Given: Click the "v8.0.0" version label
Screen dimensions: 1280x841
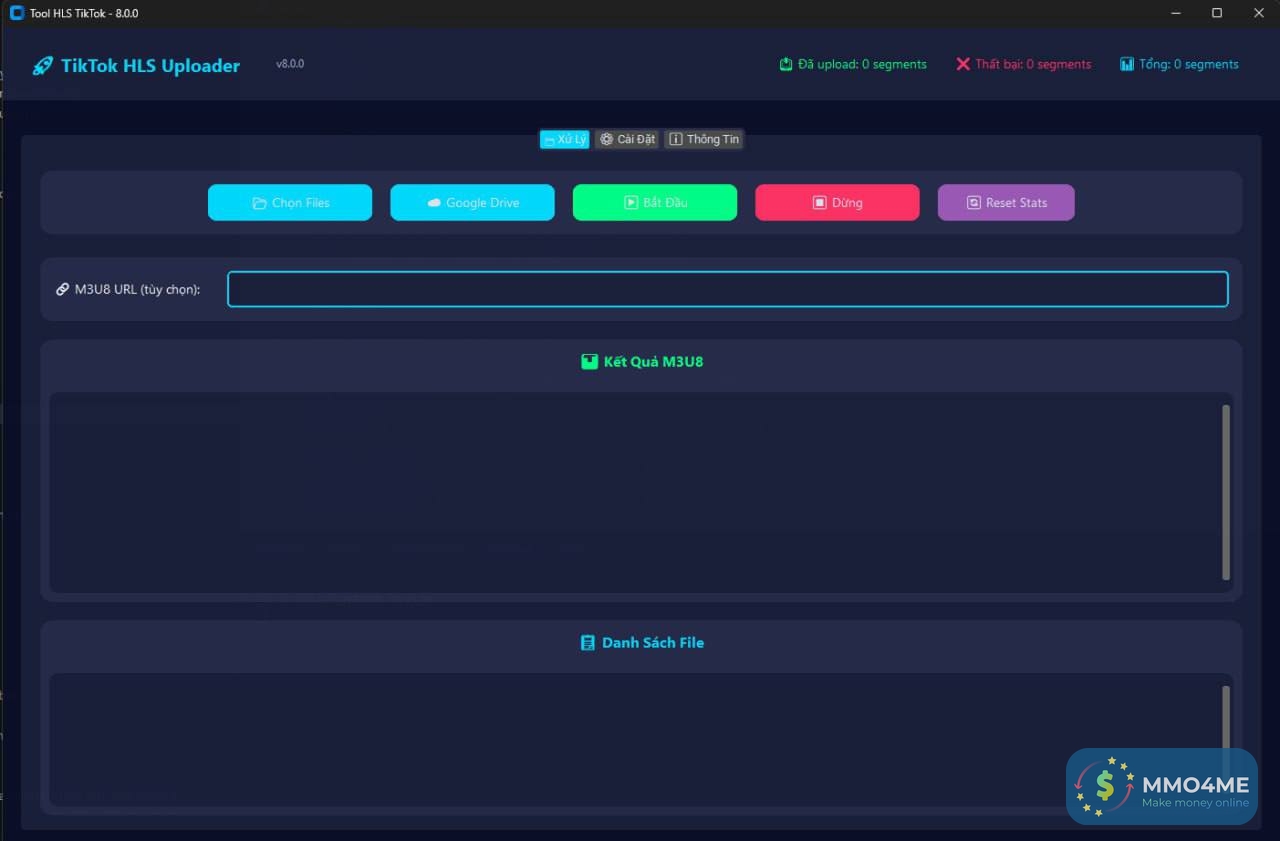Looking at the screenshot, I should (290, 64).
